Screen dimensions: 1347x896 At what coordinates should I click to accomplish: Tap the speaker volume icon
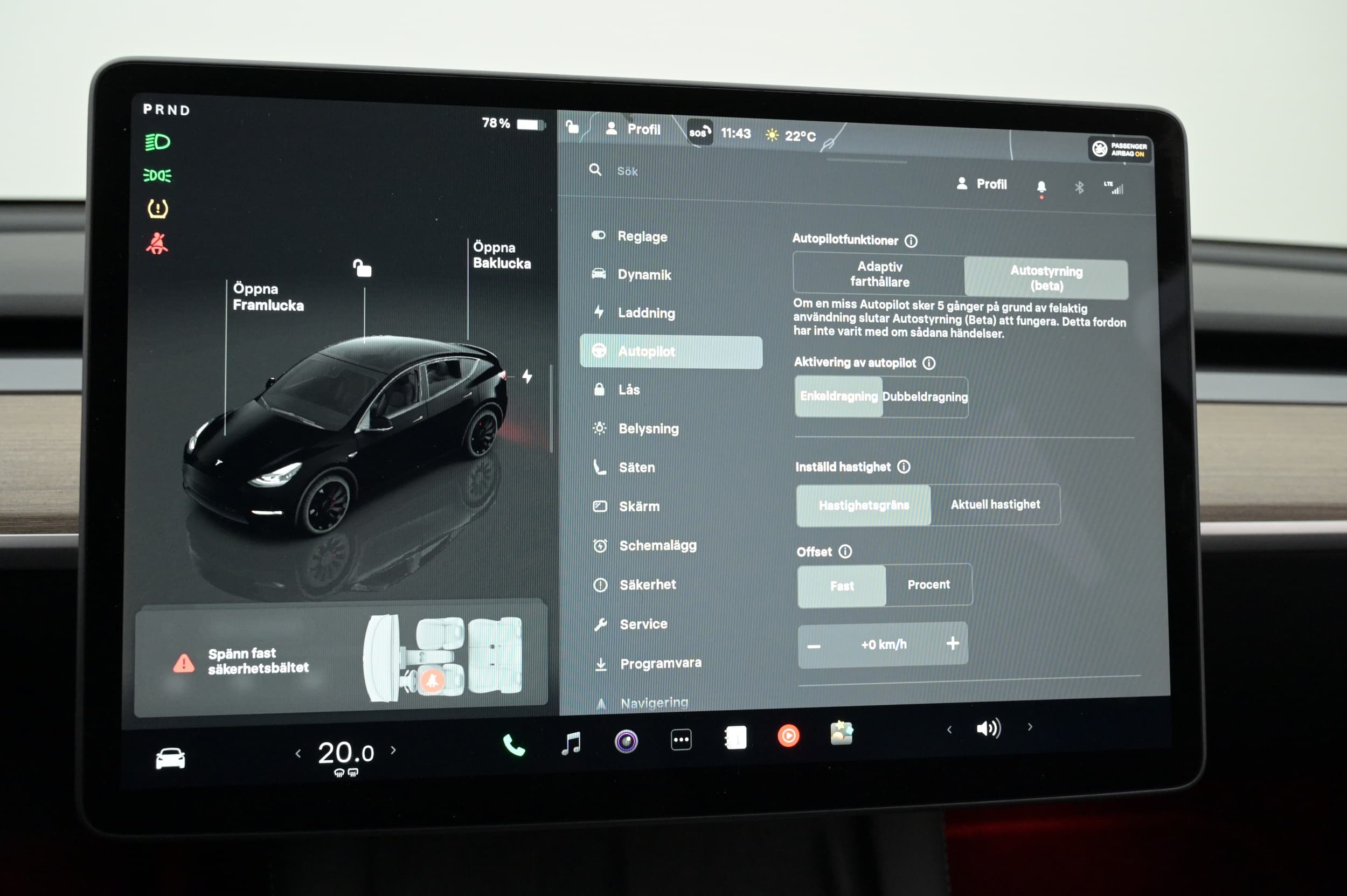(x=988, y=728)
